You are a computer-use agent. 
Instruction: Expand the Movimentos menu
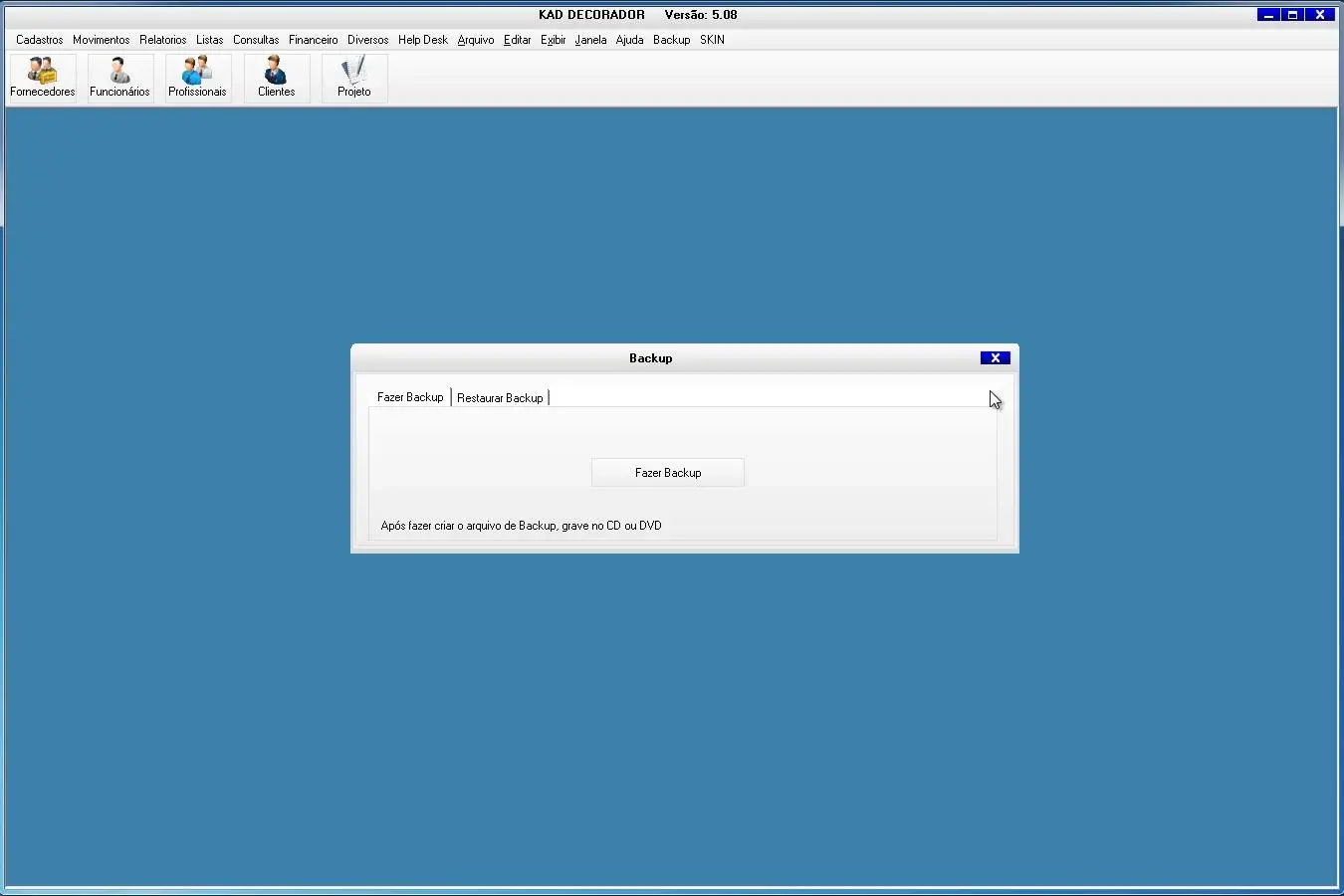point(101,40)
